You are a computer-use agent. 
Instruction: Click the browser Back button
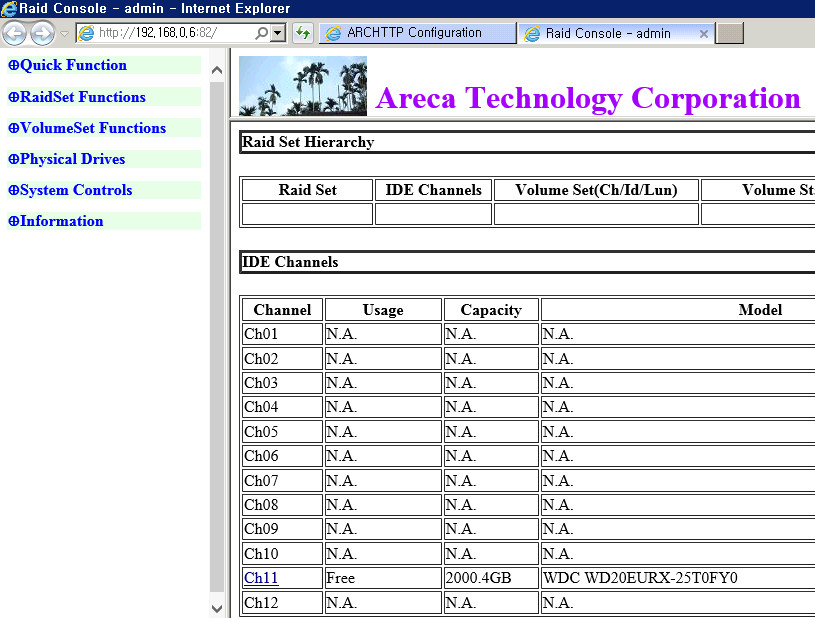point(15,34)
